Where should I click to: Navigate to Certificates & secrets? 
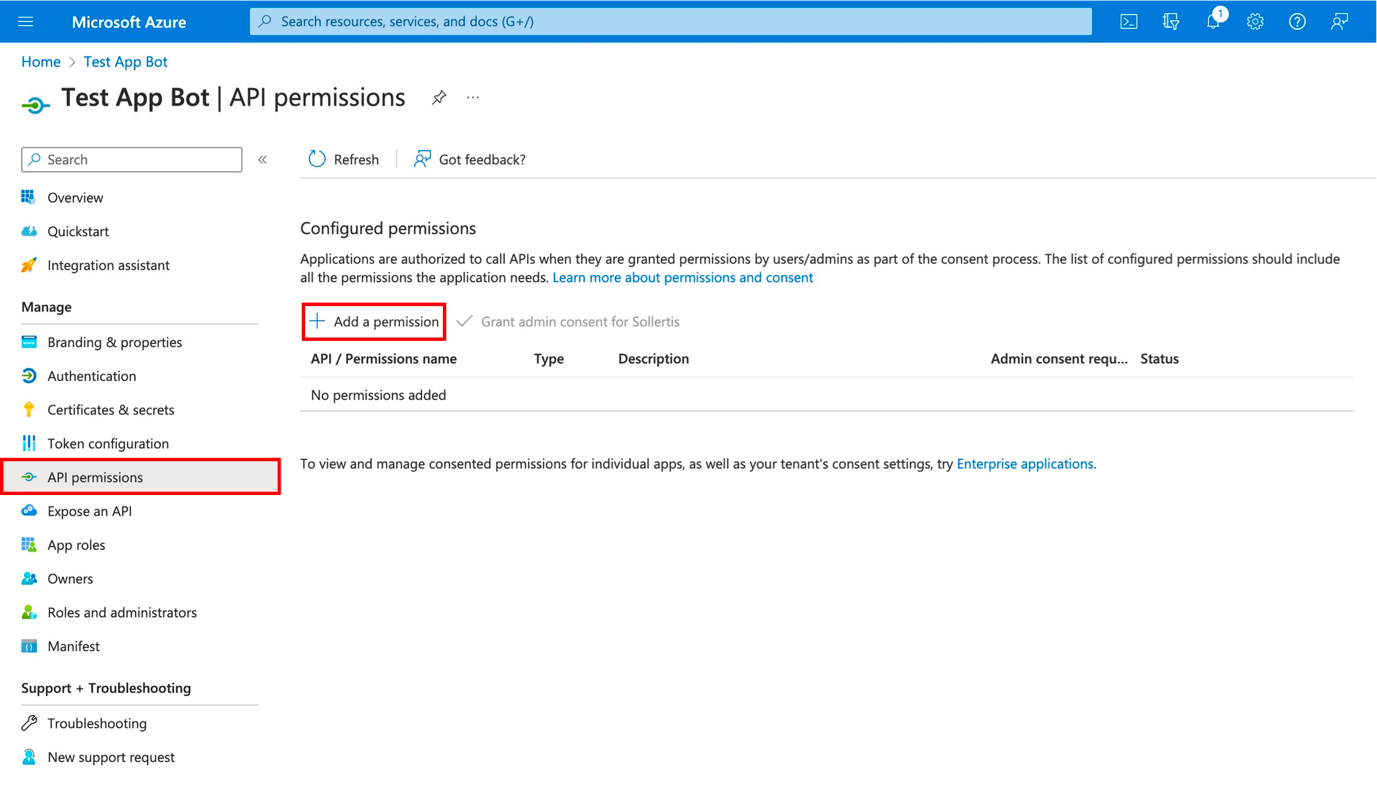tap(111, 410)
